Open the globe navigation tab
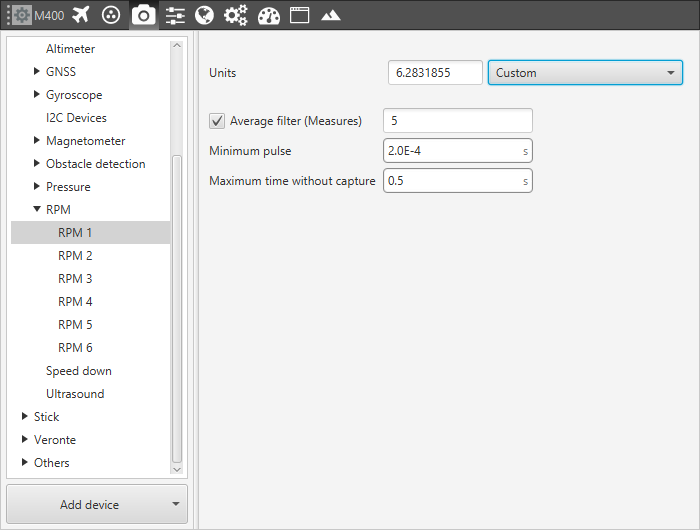 tap(204, 16)
